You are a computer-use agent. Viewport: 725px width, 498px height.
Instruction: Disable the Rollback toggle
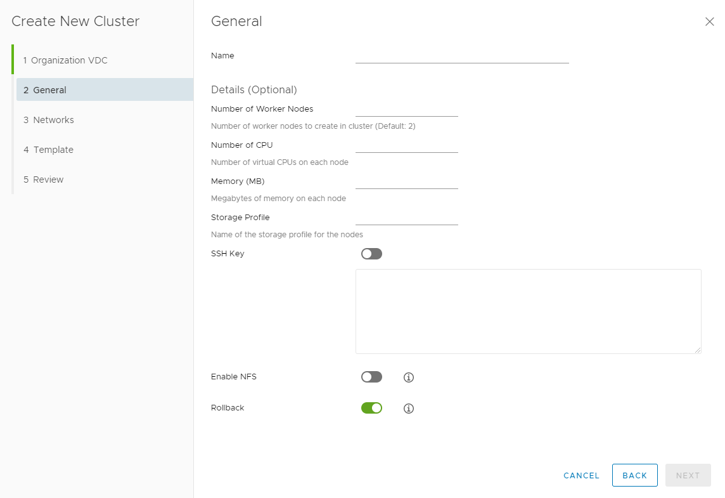pos(371,408)
